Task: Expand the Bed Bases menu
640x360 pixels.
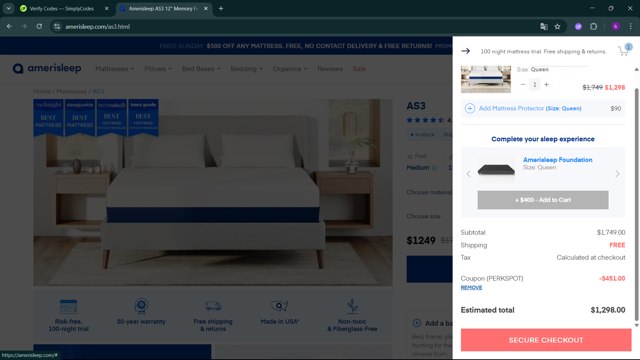Action: tap(201, 69)
